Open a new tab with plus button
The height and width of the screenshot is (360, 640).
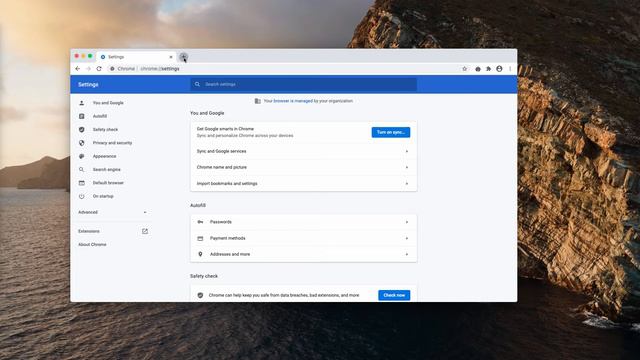pos(183,57)
